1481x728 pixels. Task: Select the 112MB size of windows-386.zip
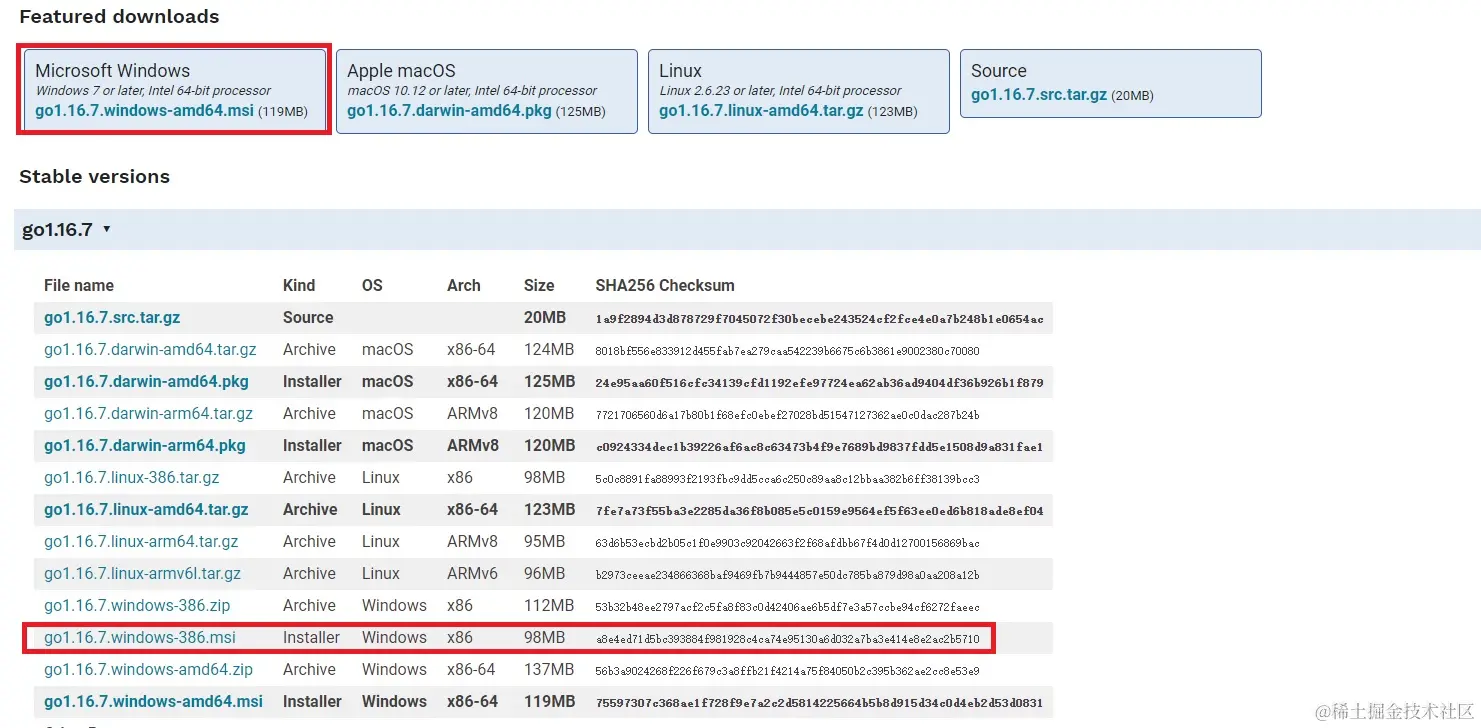click(x=549, y=605)
